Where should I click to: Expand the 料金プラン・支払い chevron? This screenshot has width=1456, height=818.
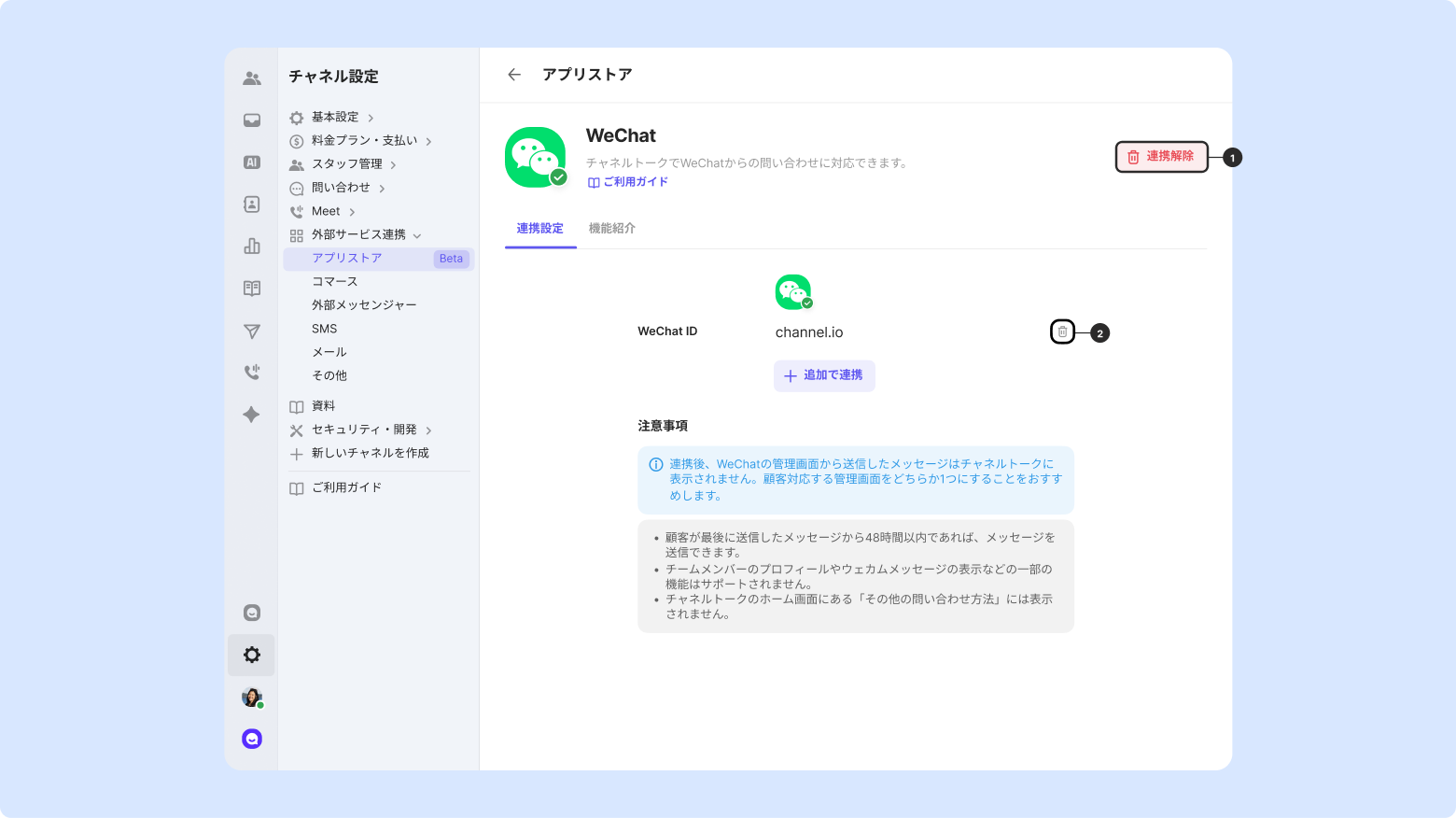(x=428, y=142)
